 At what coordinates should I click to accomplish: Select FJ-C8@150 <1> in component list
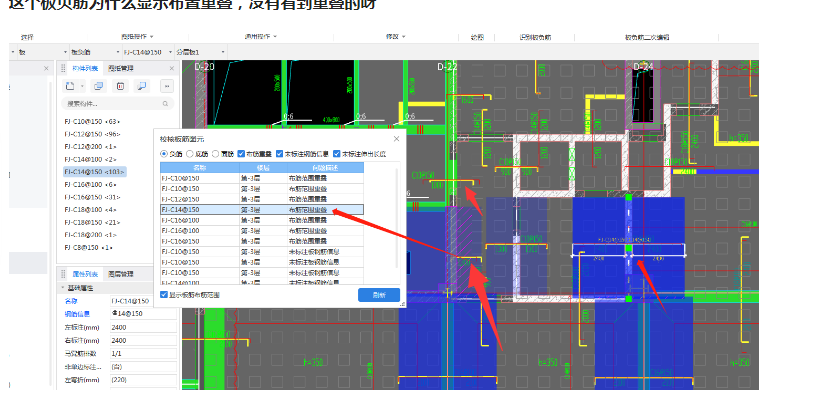[x=89, y=247]
